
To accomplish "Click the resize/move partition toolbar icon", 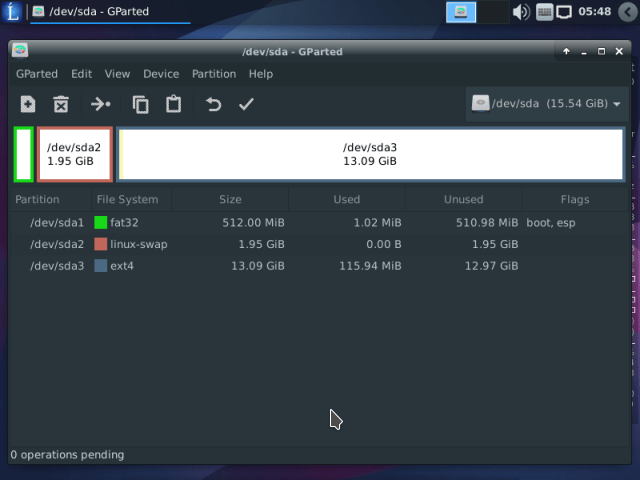I will [100, 104].
